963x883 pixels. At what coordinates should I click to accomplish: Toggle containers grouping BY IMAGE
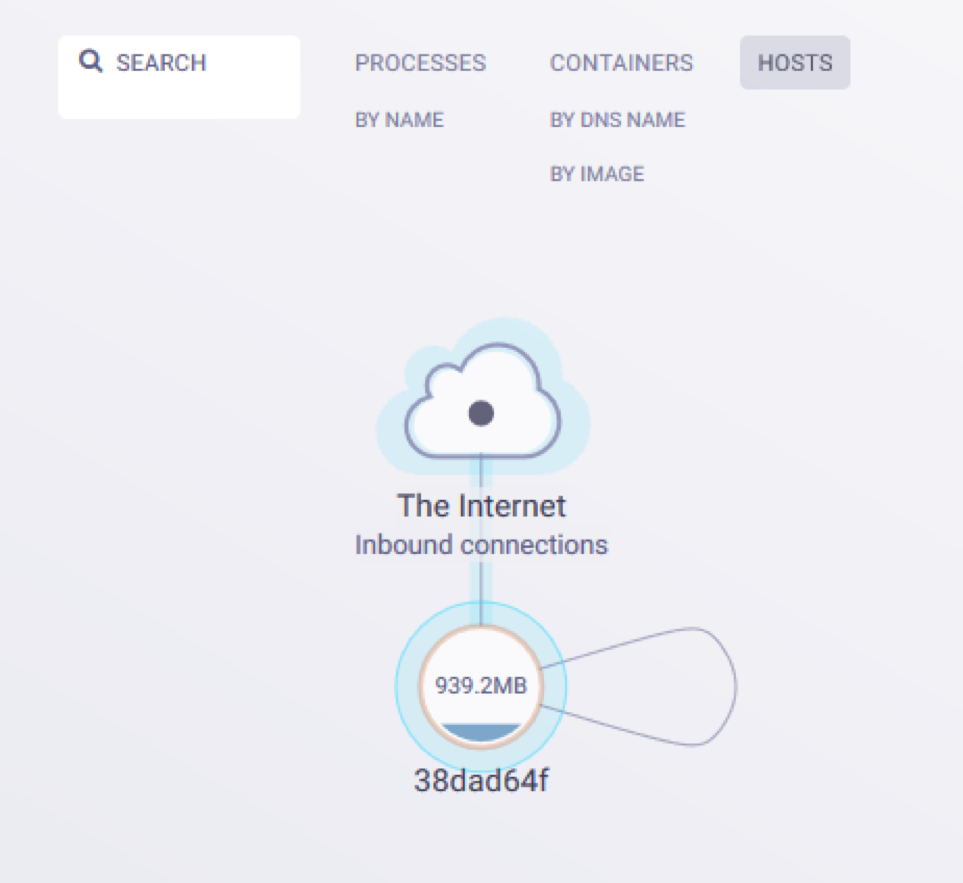(597, 173)
